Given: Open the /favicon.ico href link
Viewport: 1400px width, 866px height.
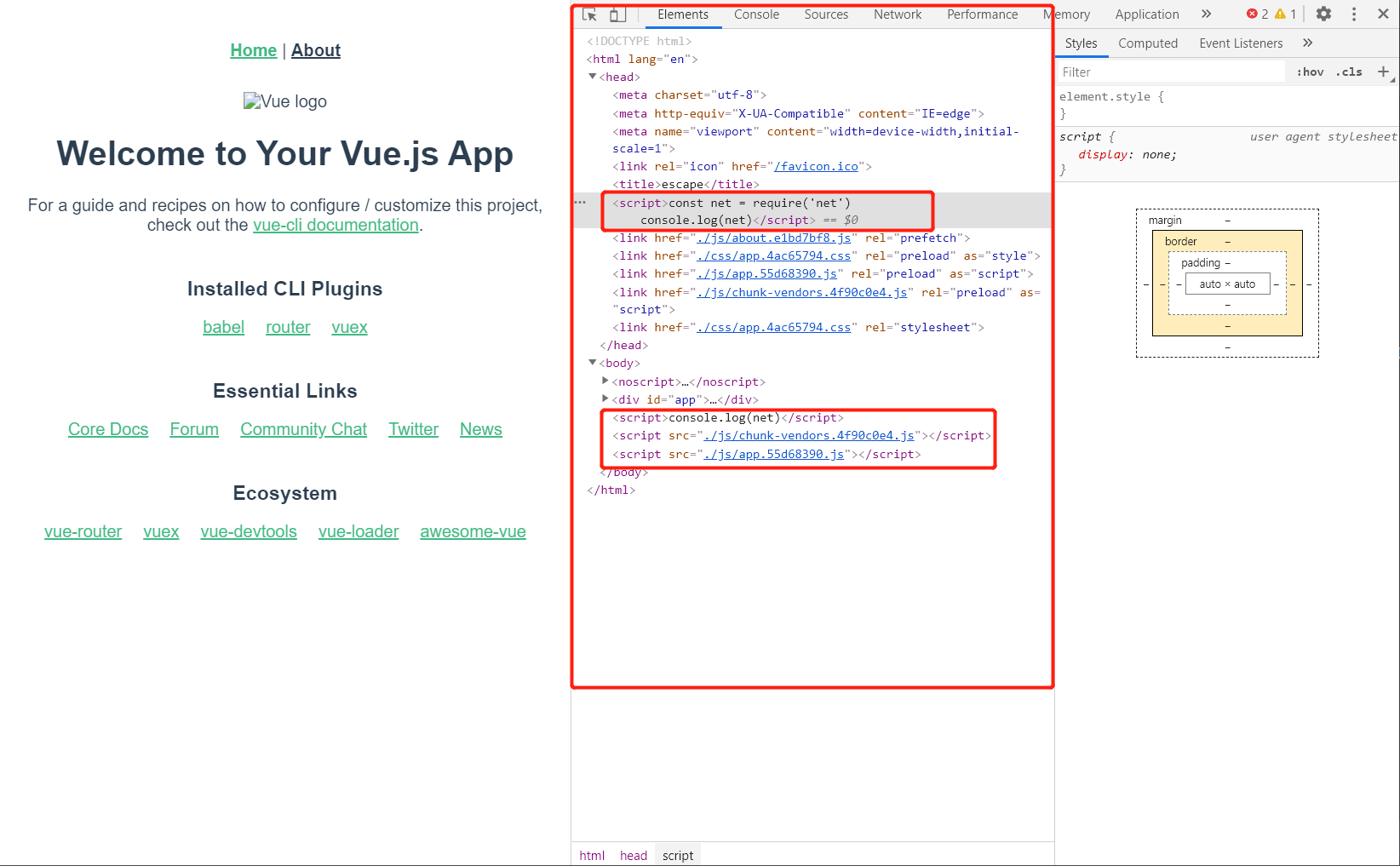Looking at the screenshot, I should coord(816,166).
